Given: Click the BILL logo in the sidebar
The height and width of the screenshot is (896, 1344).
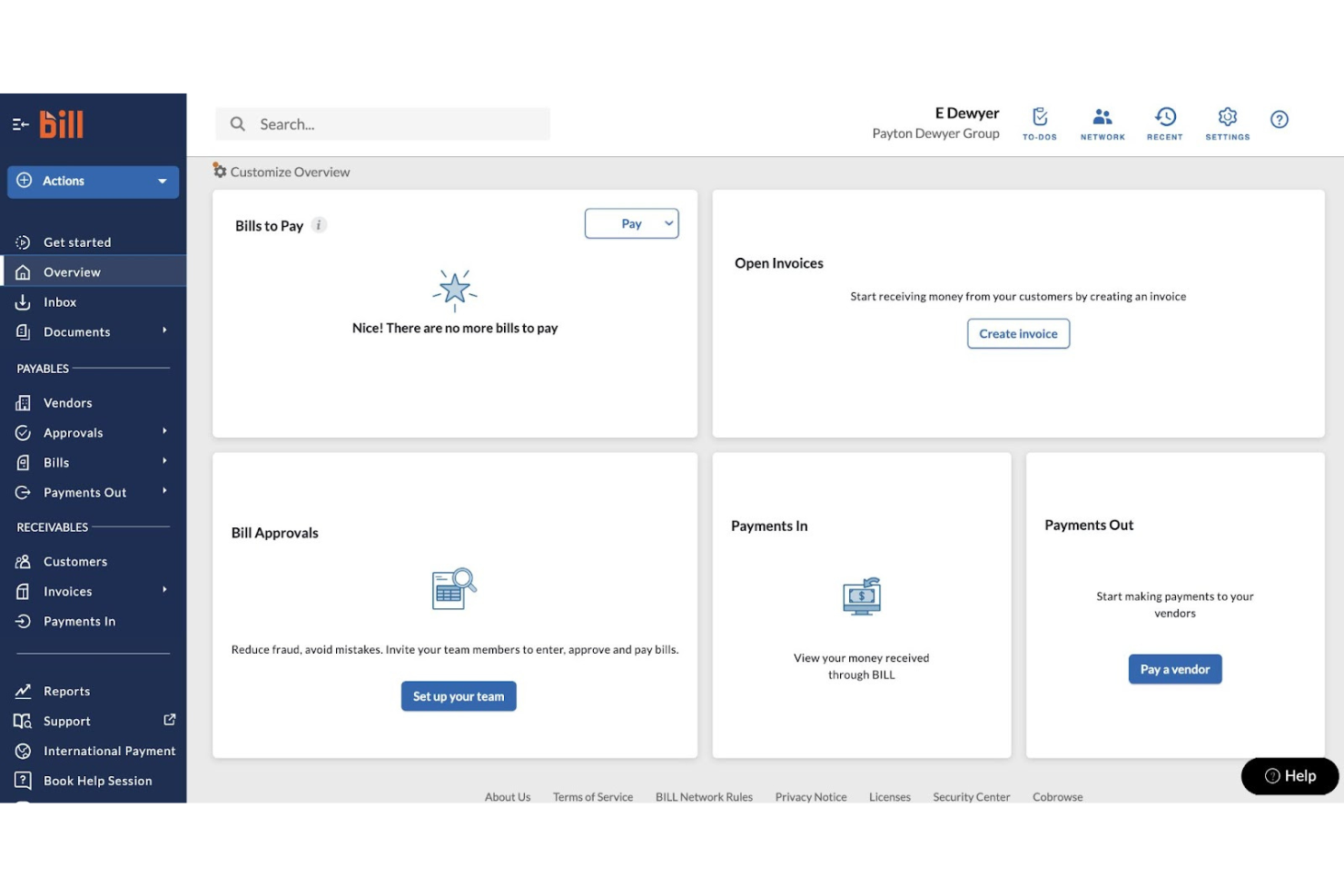Looking at the screenshot, I should coord(61,123).
